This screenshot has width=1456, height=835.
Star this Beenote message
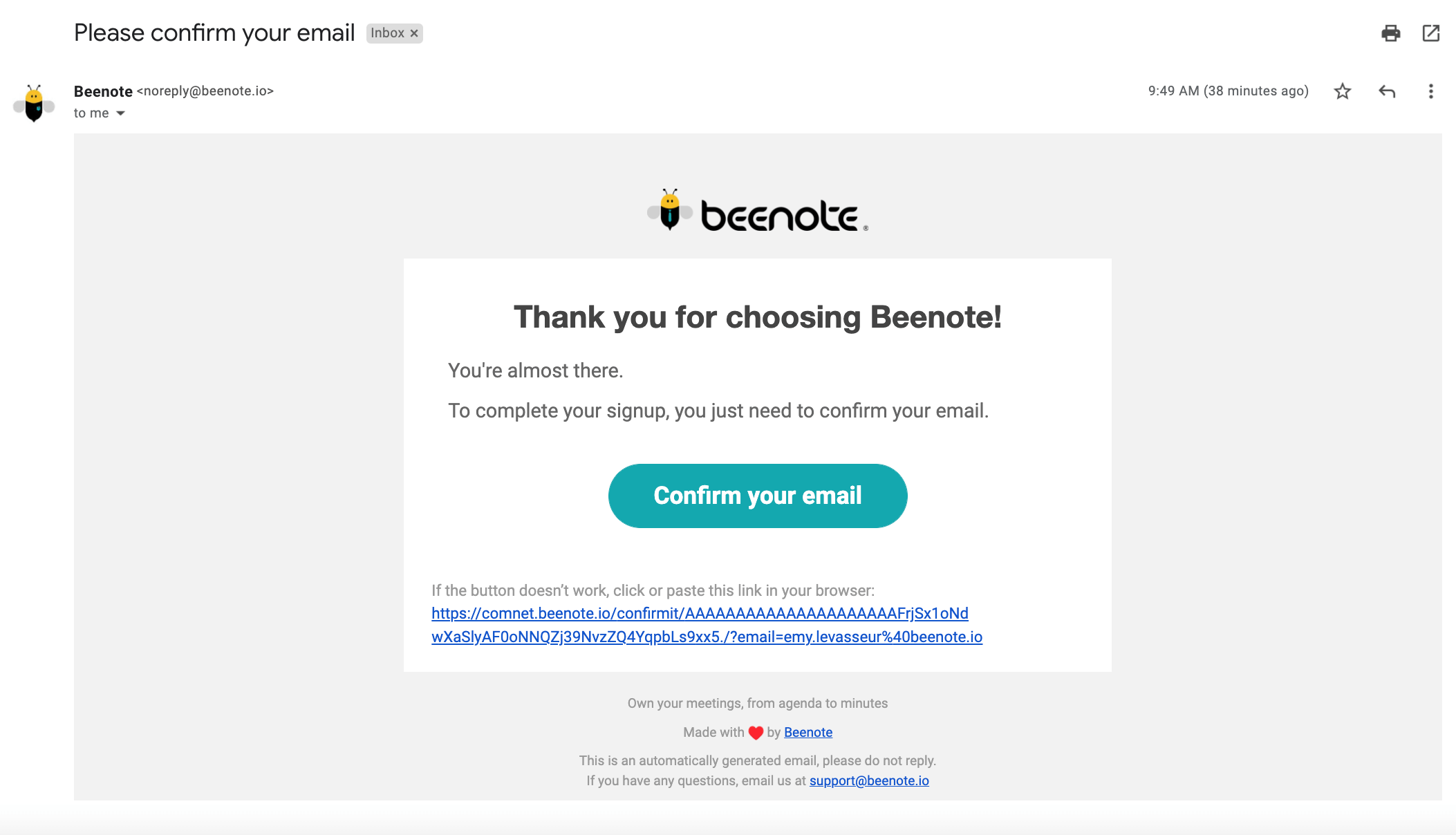coord(1342,91)
